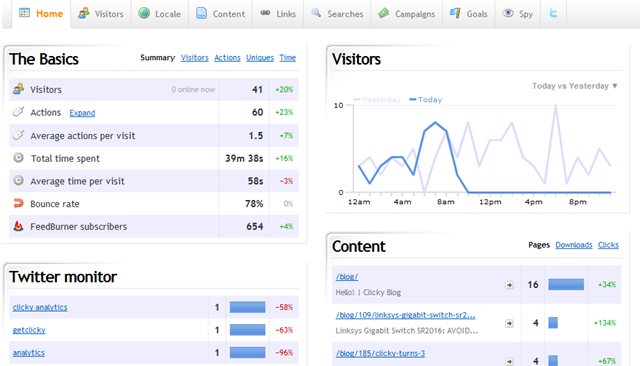Viewport: 640px width, 366px height.
Task: Open the getclicky Twitter search
Action: [29, 330]
